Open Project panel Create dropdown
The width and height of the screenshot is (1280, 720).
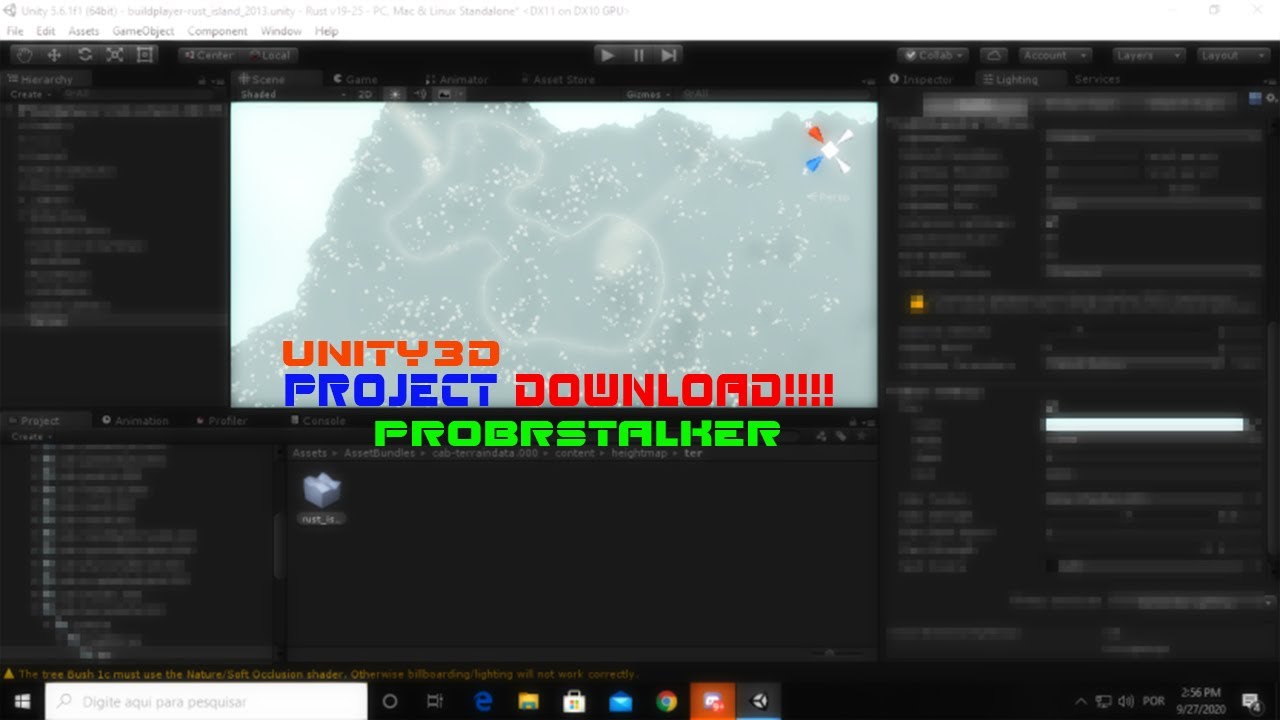click(30, 437)
